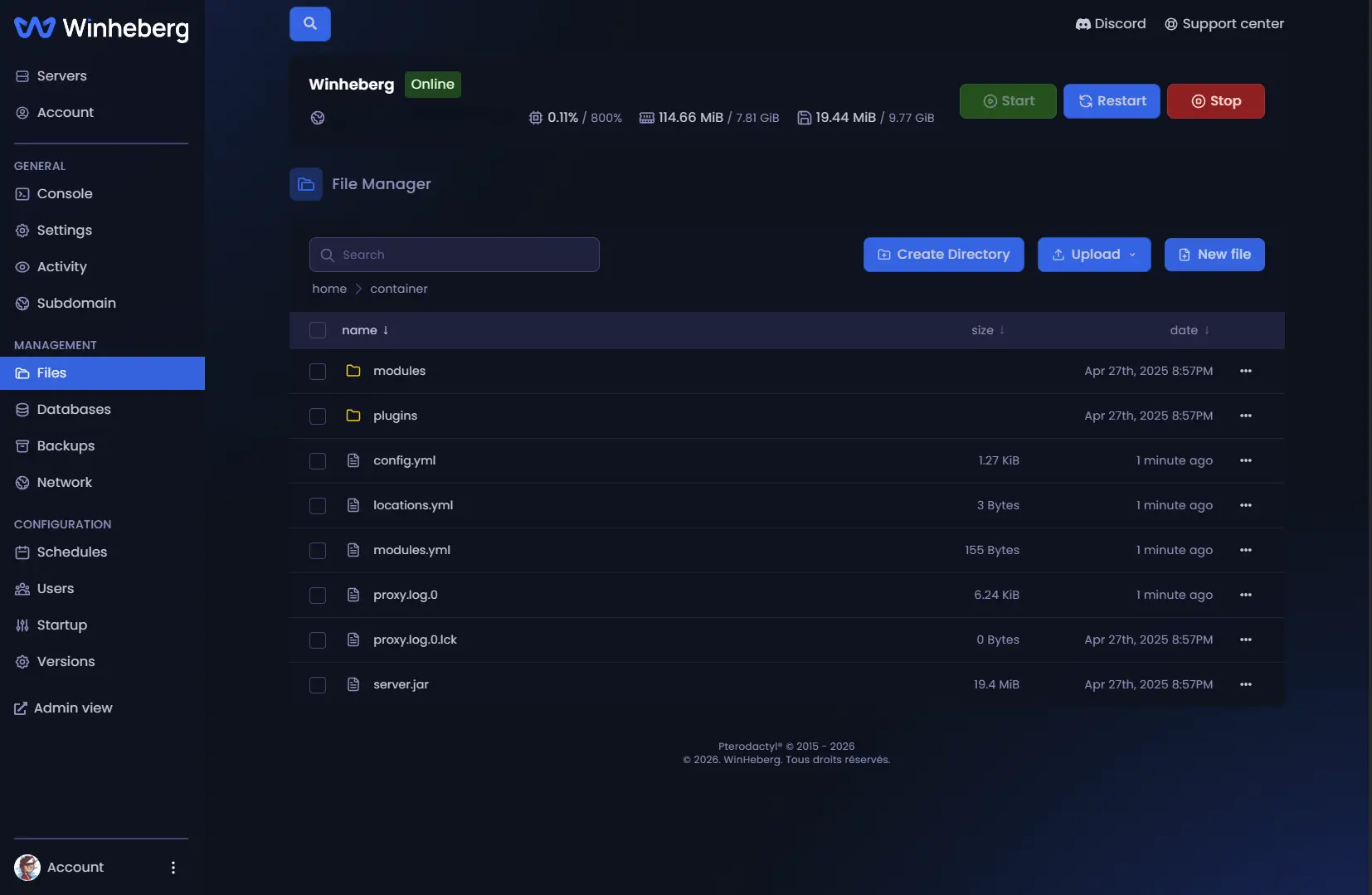Open the modules folder icon
This screenshot has height=895, width=1372.
353,371
